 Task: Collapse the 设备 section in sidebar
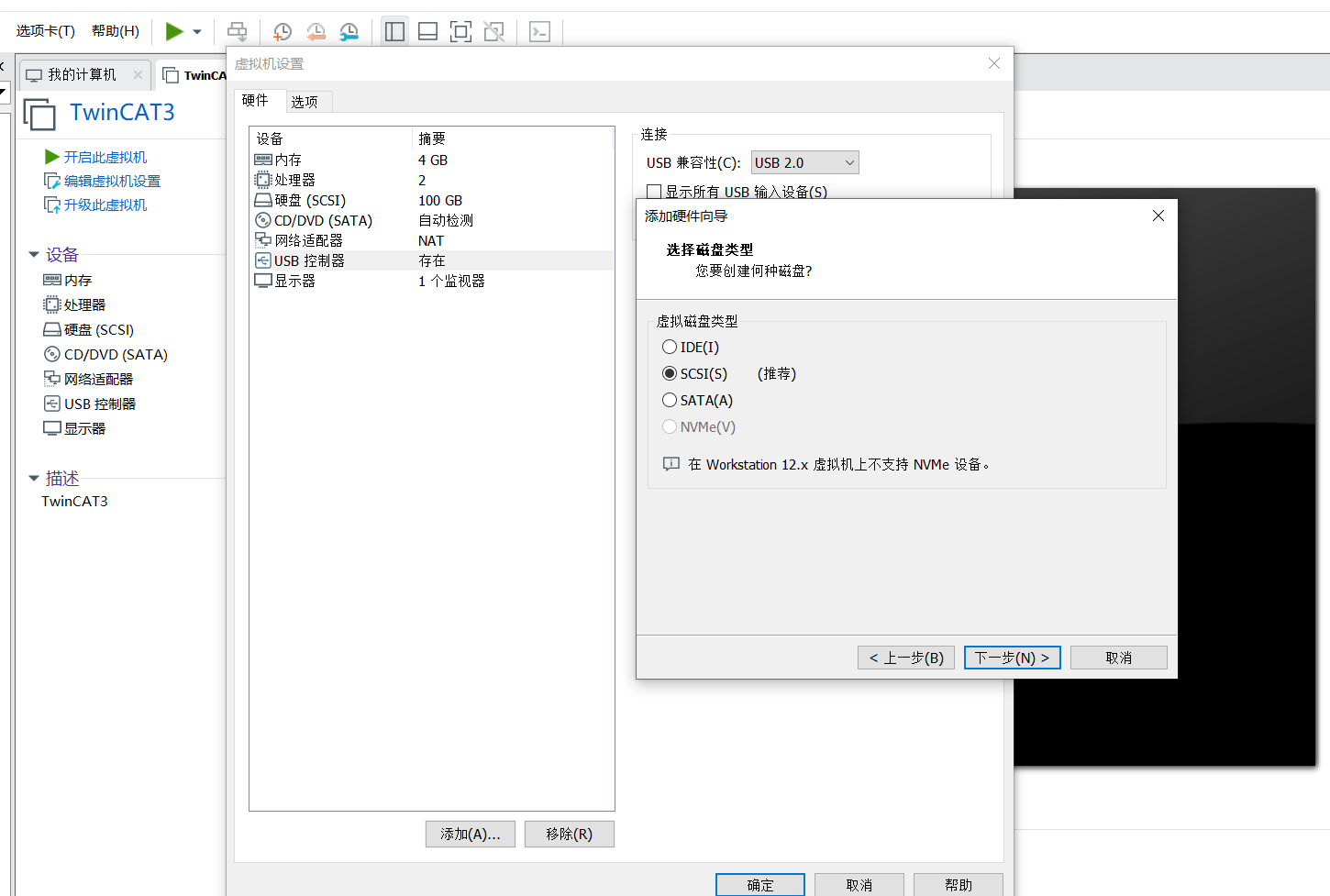point(34,254)
